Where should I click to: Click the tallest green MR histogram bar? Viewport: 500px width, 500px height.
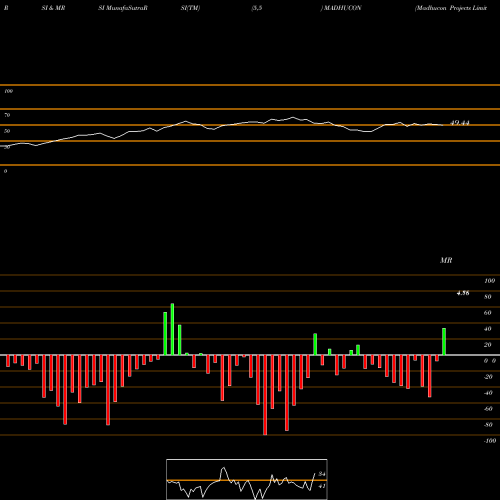coord(172,329)
